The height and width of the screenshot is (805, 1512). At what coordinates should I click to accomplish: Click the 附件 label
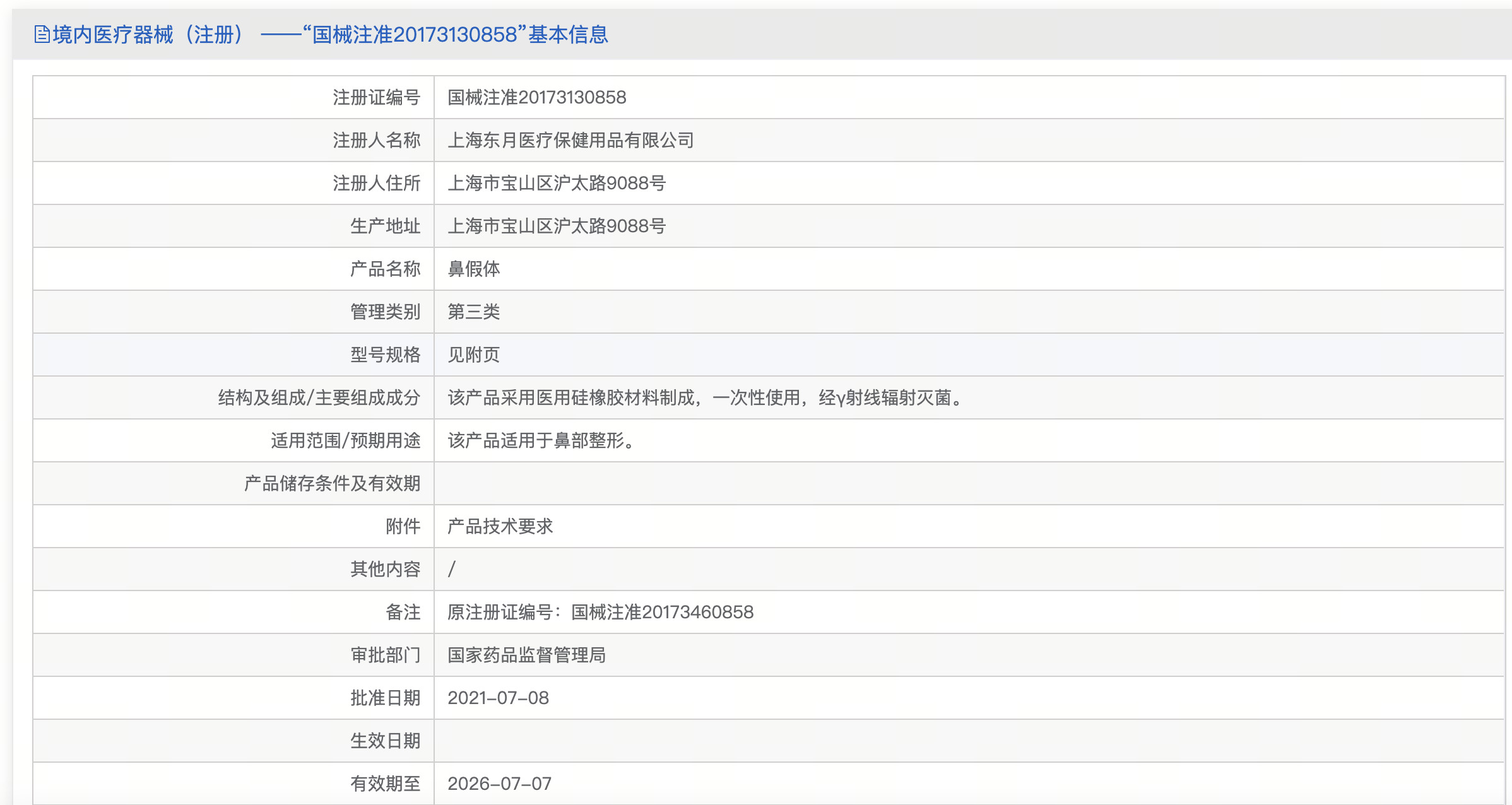click(403, 526)
